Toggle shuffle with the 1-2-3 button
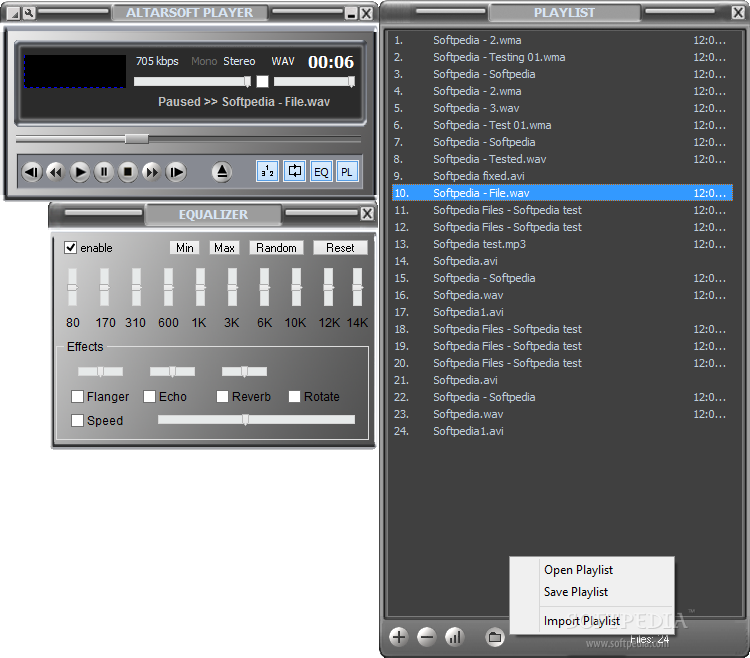 tap(267, 171)
